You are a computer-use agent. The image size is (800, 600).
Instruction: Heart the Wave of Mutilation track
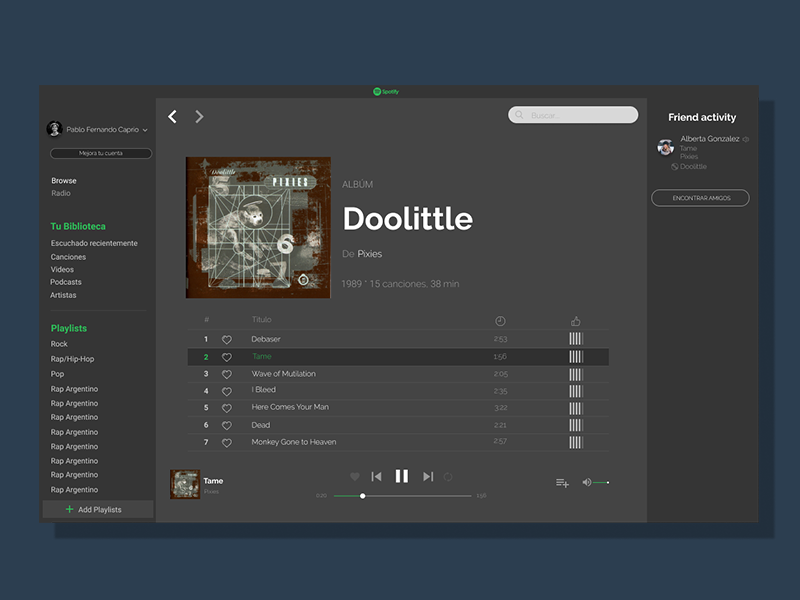pyautogui.click(x=227, y=374)
